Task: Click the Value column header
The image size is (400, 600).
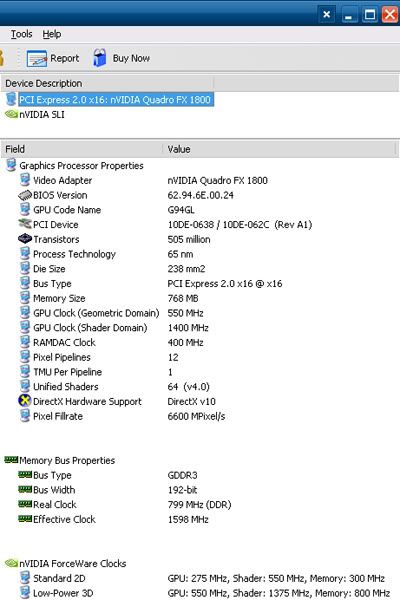Action: pyautogui.click(x=279, y=149)
